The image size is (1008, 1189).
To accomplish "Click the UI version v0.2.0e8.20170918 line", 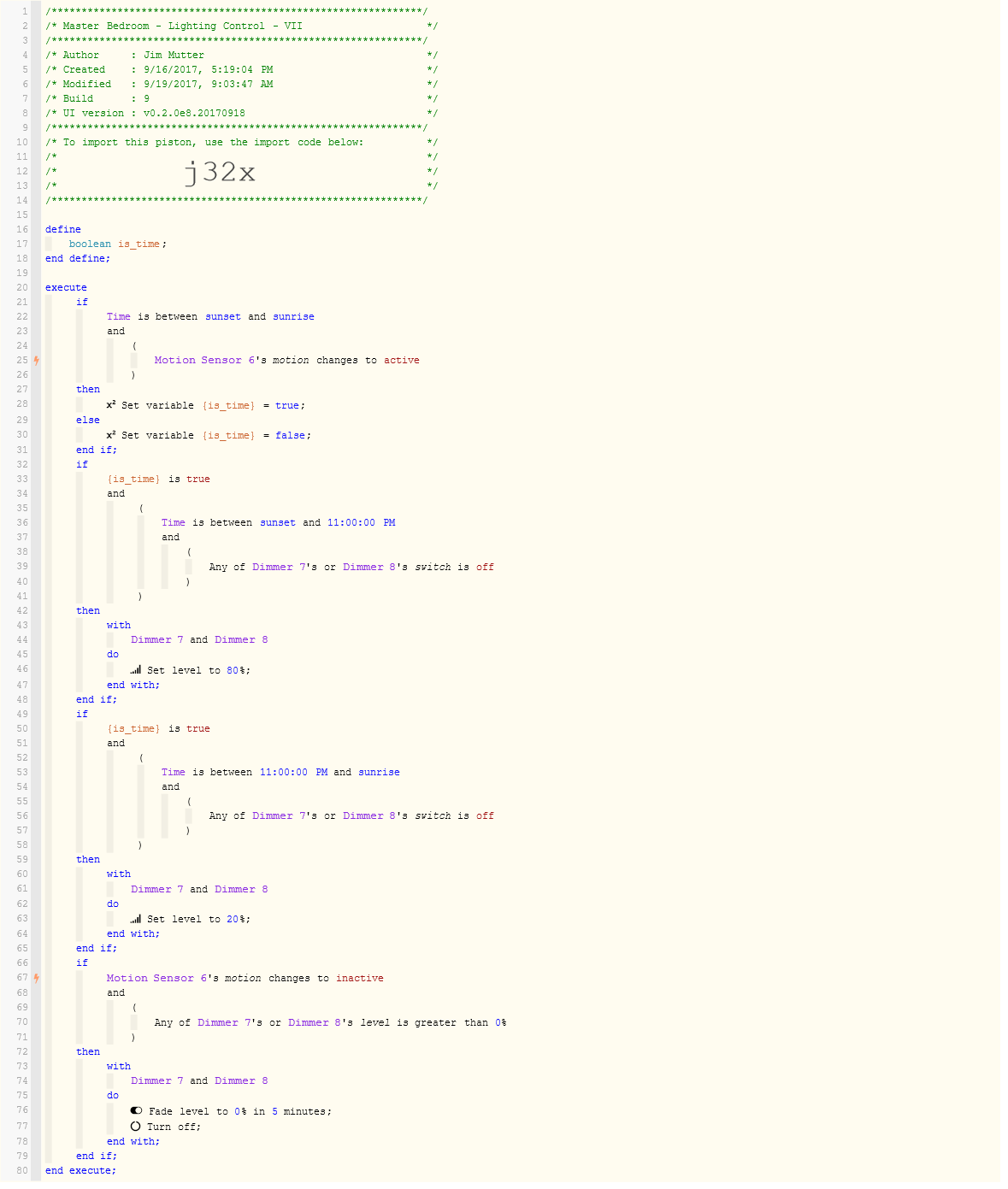I will coord(241,113).
